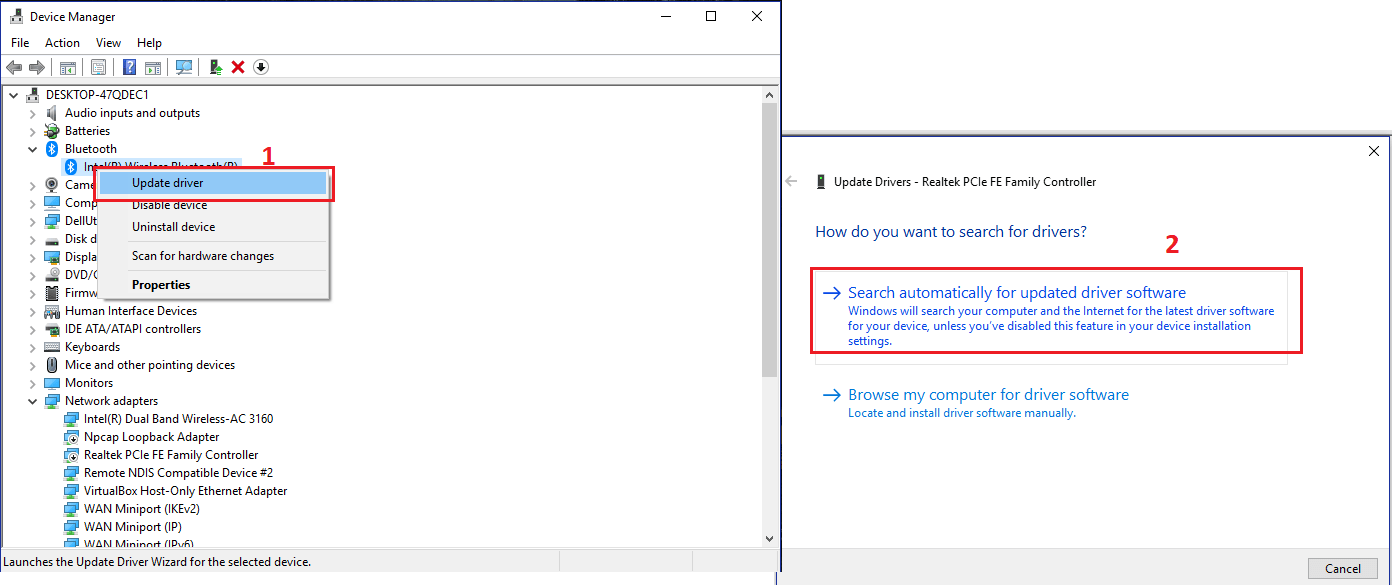Select the Scan for hardware changes icon
Screen dimensions: 1392x586
click(184, 67)
